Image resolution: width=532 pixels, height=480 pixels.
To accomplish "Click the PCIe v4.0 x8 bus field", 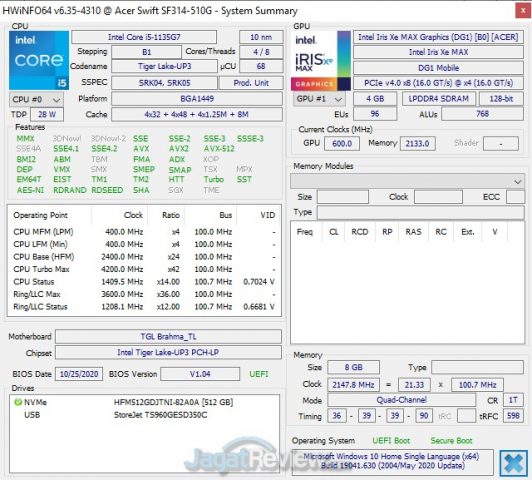I will 438,83.
